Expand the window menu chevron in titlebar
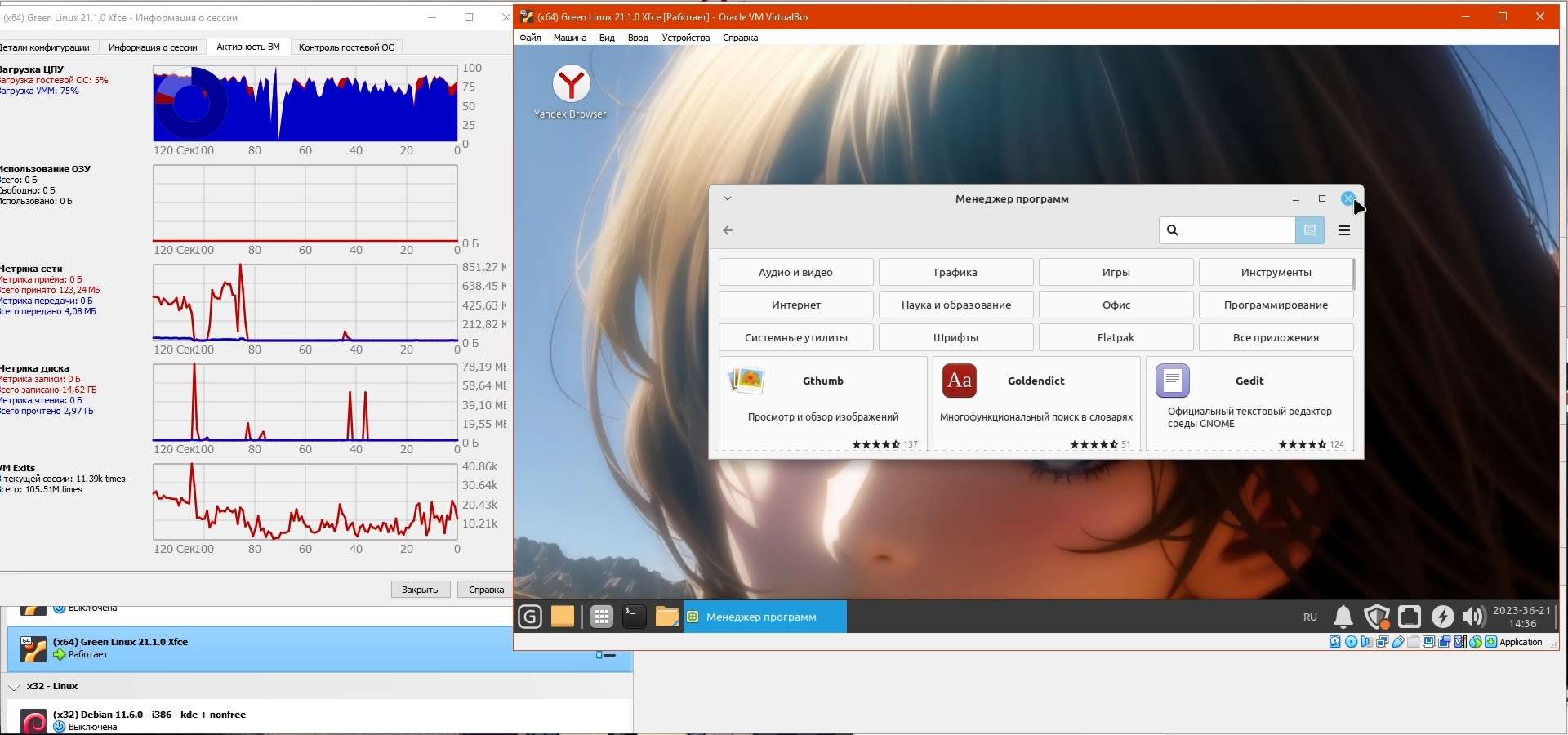Image resolution: width=1568 pixels, height=735 pixels. [x=727, y=198]
